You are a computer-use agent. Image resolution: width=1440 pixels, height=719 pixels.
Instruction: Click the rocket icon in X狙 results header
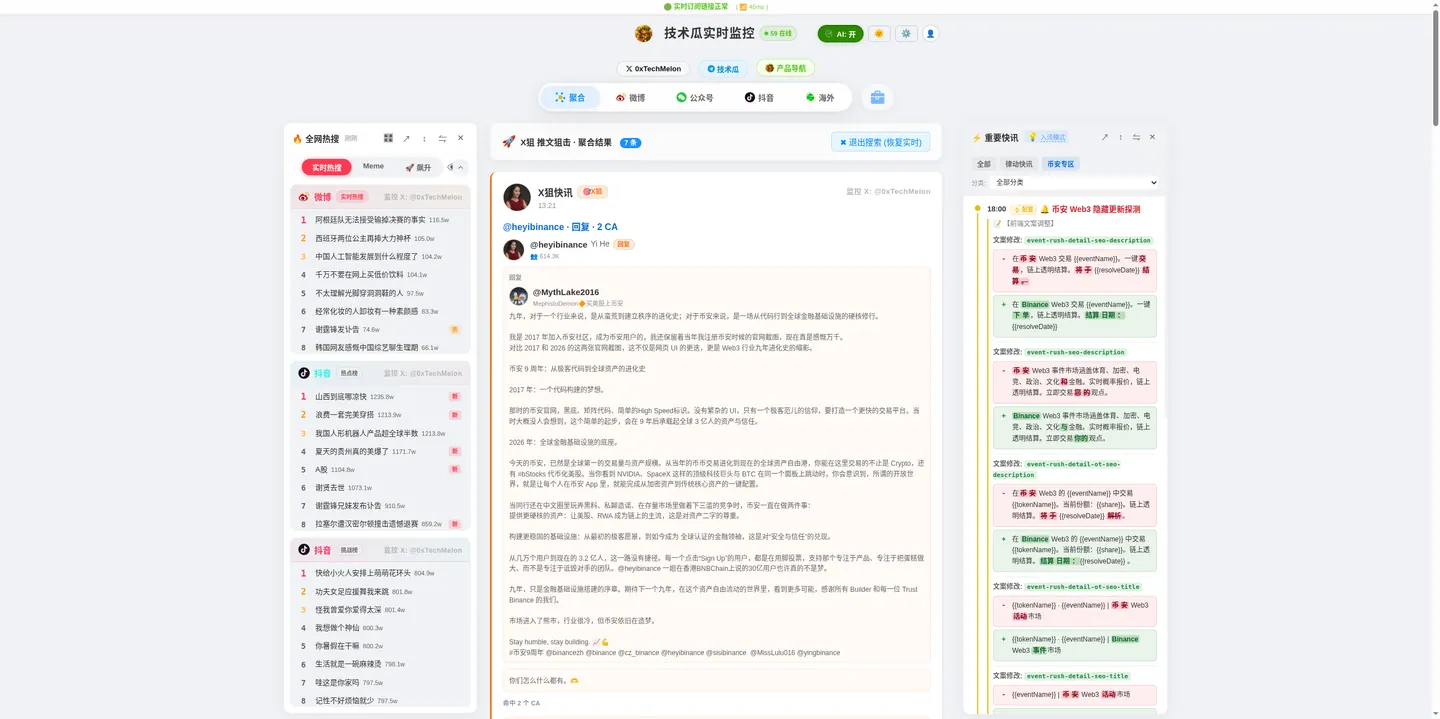[508, 142]
